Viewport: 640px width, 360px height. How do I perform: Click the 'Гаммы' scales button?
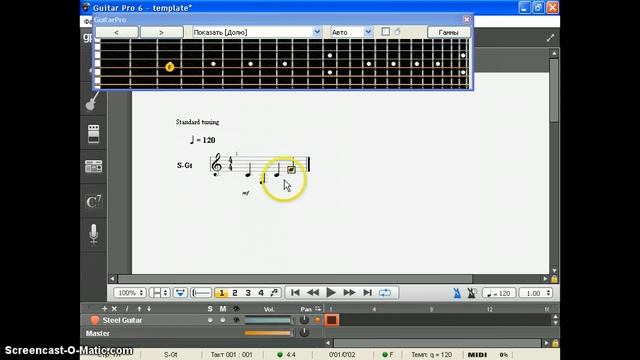(x=449, y=32)
